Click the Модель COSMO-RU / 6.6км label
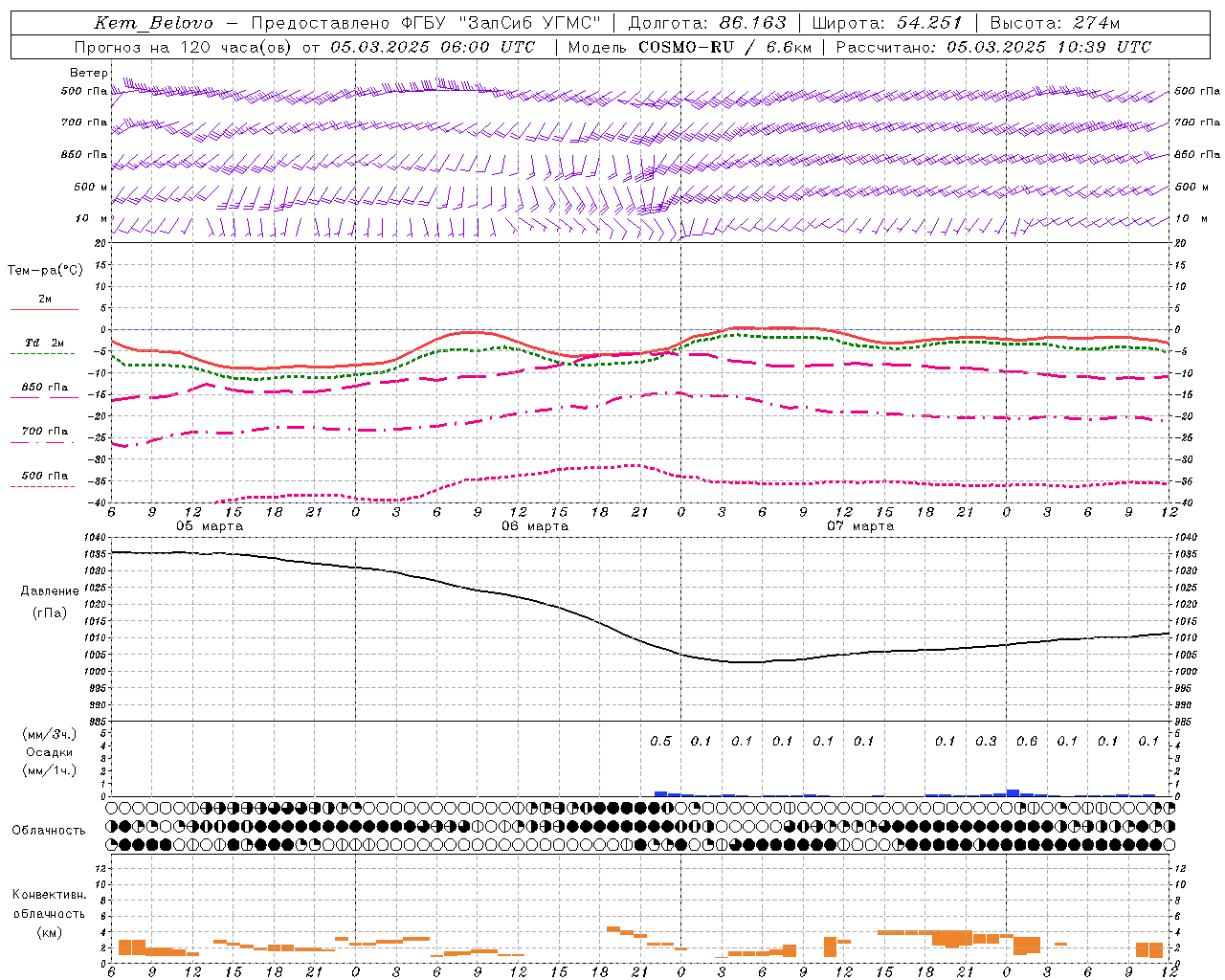 pyautogui.click(x=689, y=47)
